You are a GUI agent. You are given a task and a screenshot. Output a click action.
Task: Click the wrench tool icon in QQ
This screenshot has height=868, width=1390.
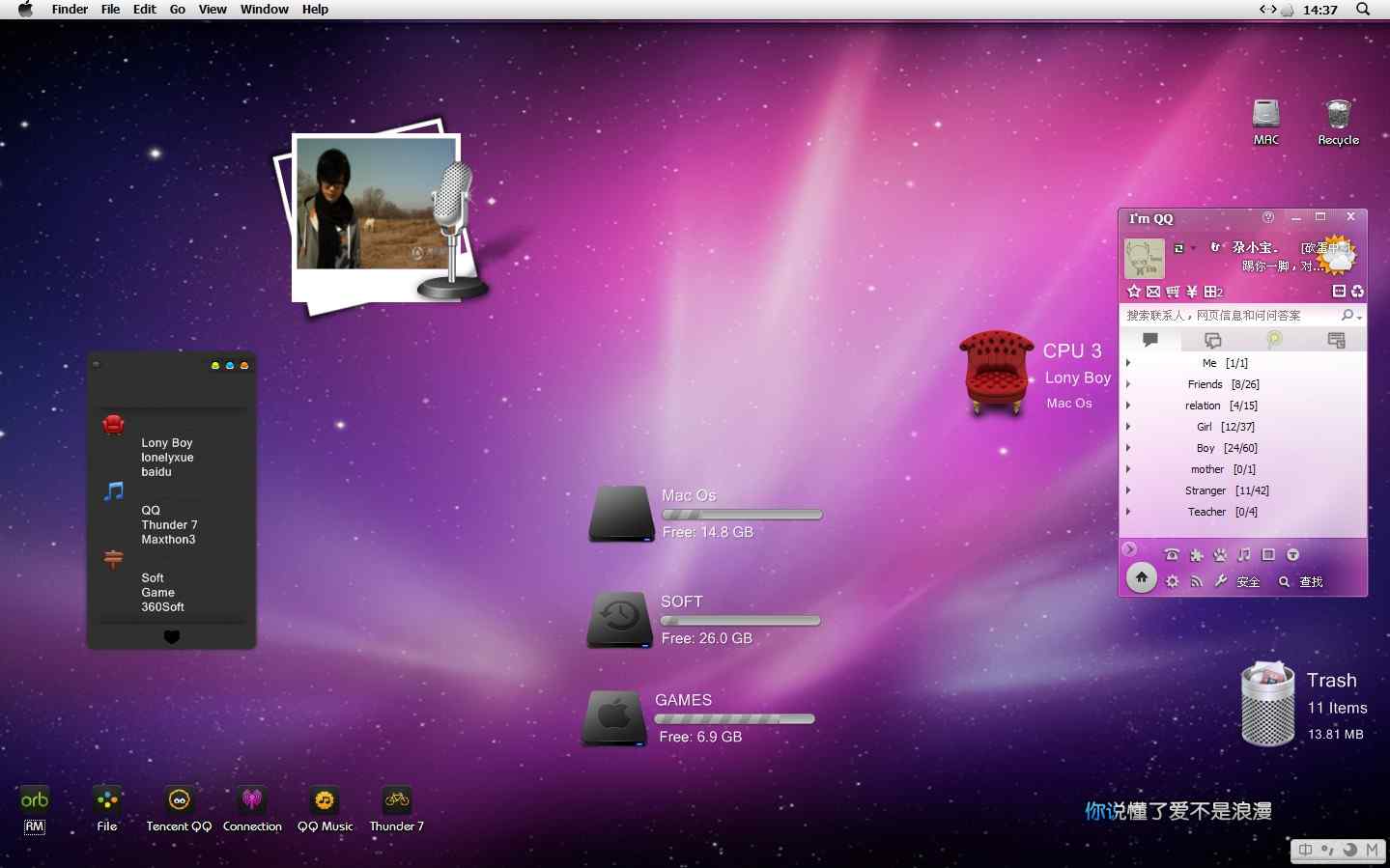point(1221,581)
